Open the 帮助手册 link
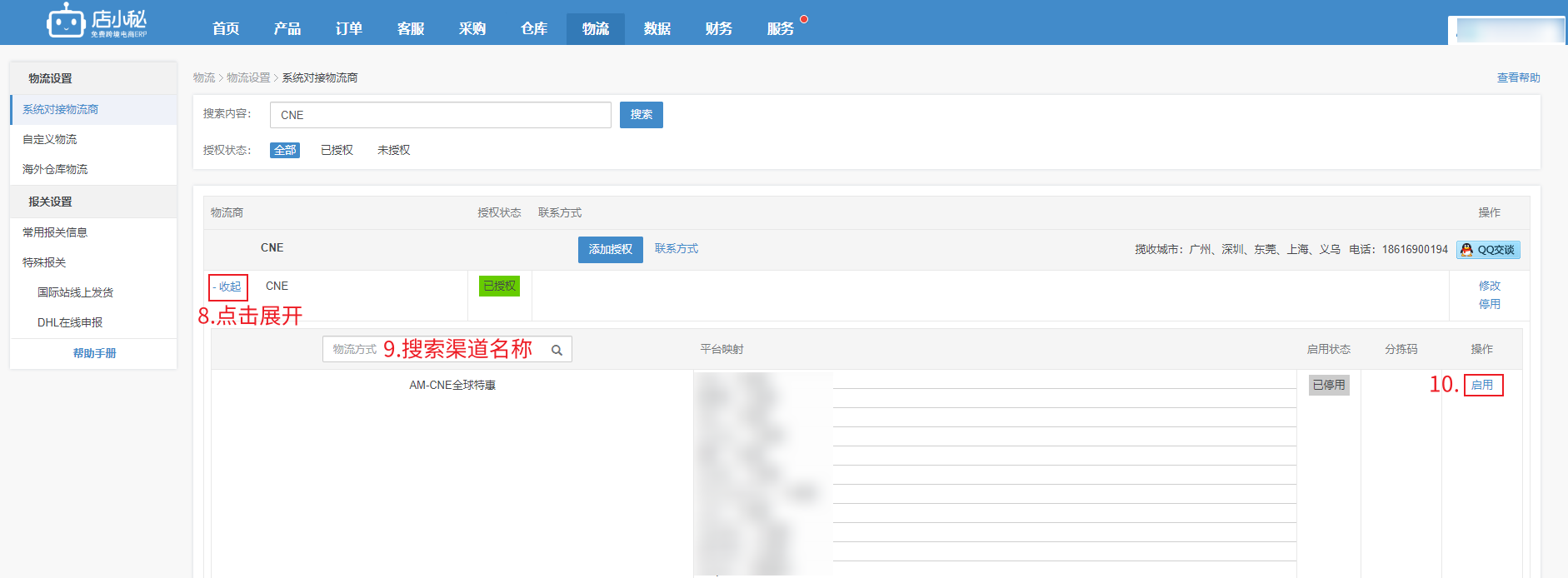 tap(94, 354)
